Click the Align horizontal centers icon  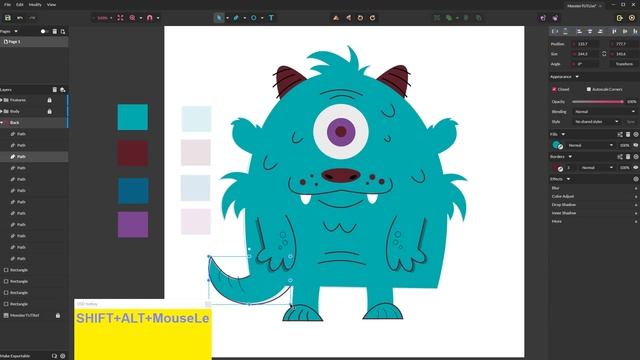pos(590,31)
